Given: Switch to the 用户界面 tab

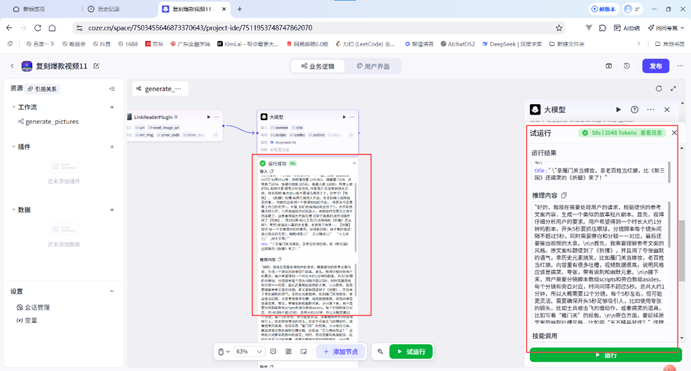Looking at the screenshot, I should pyautogui.click(x=373, y=66).
